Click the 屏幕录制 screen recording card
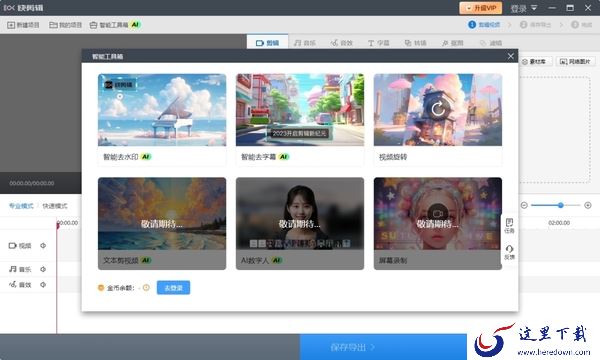600x360 pixels. [x=438, y=223]
